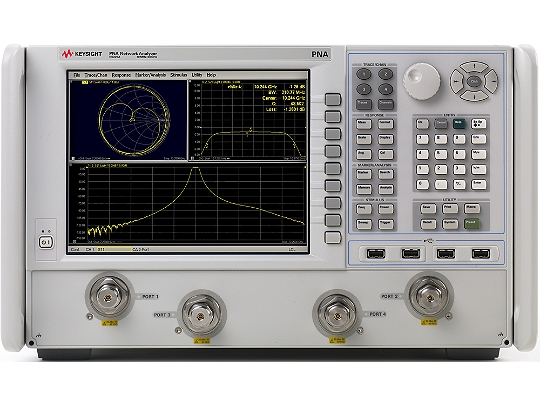
Task: Tap numeric key 5
Action: click(440, 154)
